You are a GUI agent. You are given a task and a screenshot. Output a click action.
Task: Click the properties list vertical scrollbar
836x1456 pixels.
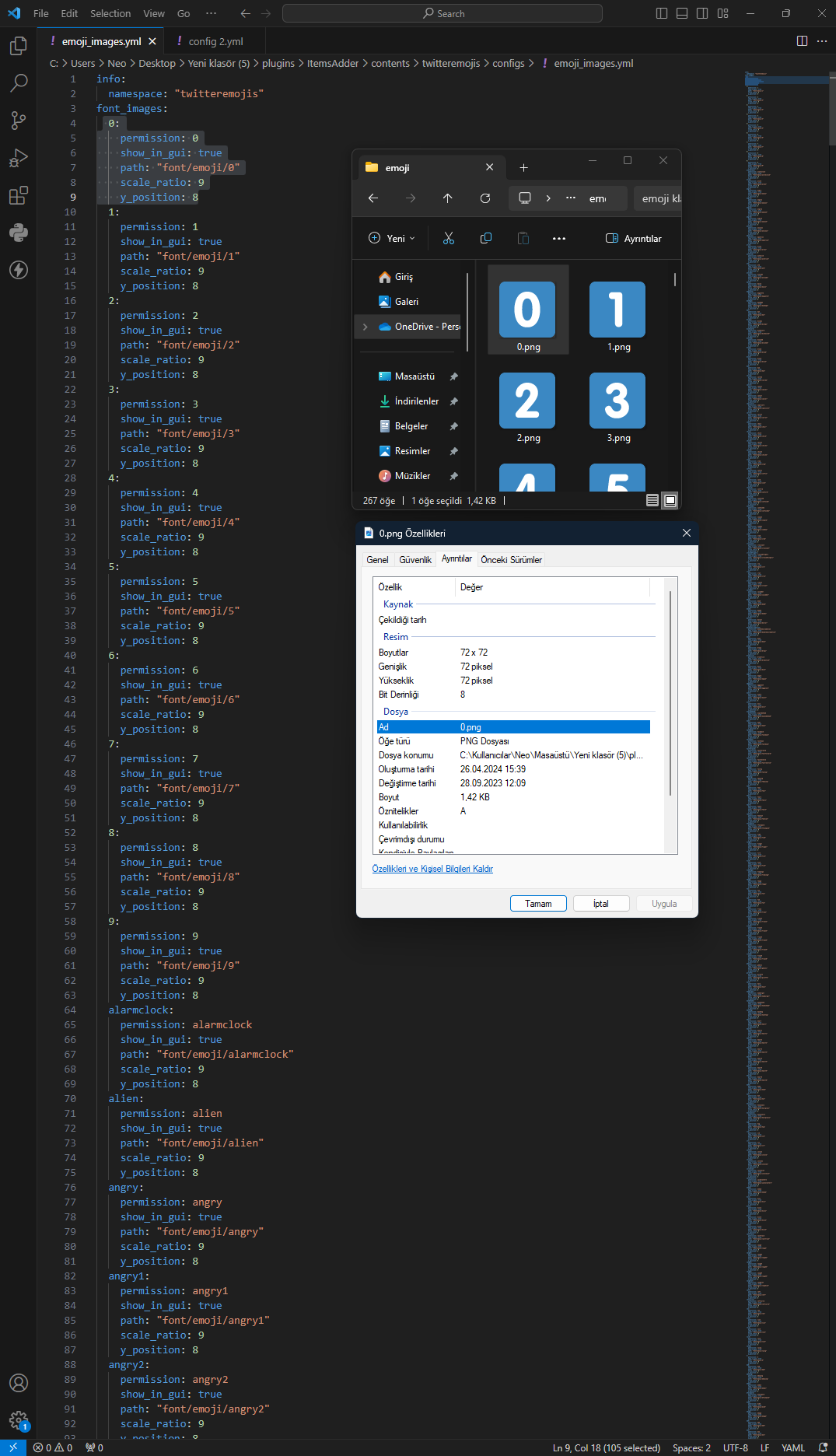670,692
